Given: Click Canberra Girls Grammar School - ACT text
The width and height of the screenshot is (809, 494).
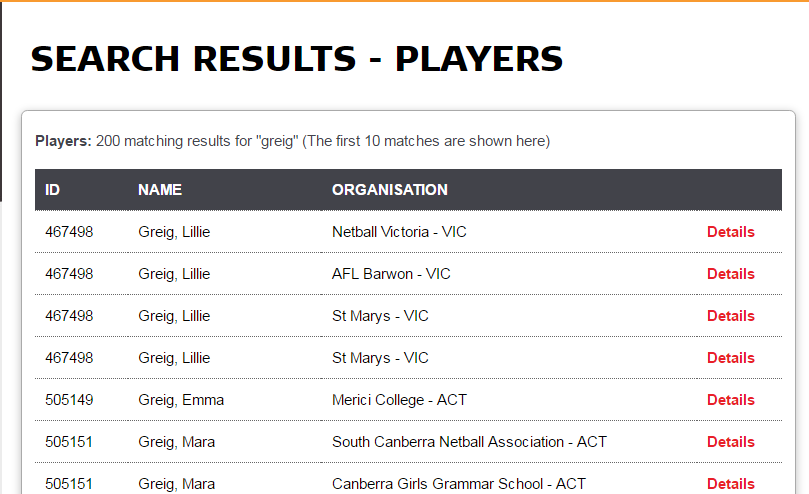Looking at the screenshot, I should click(x=459, y=484).
